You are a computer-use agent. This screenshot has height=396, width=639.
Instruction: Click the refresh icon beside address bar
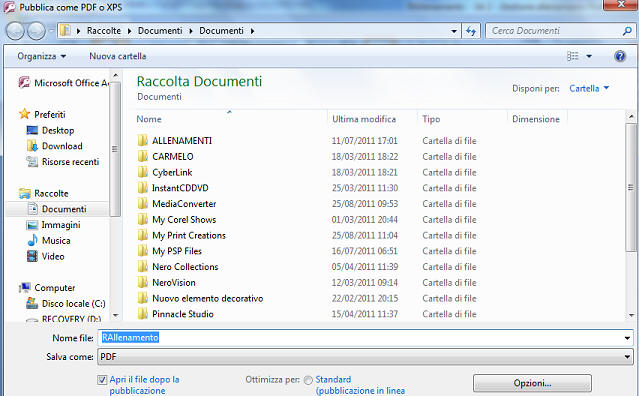[471, 31]
